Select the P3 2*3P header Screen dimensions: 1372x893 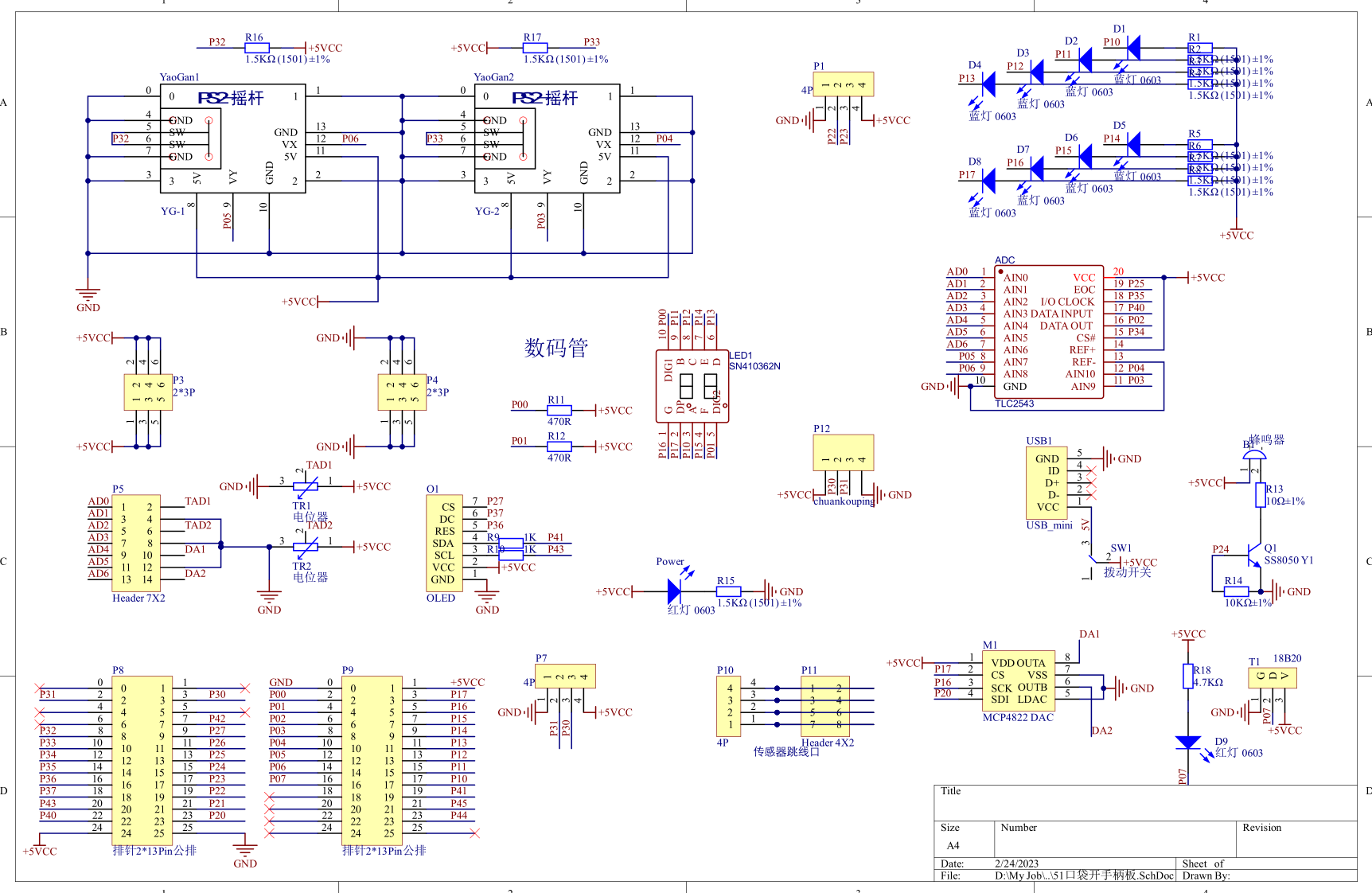148,392
